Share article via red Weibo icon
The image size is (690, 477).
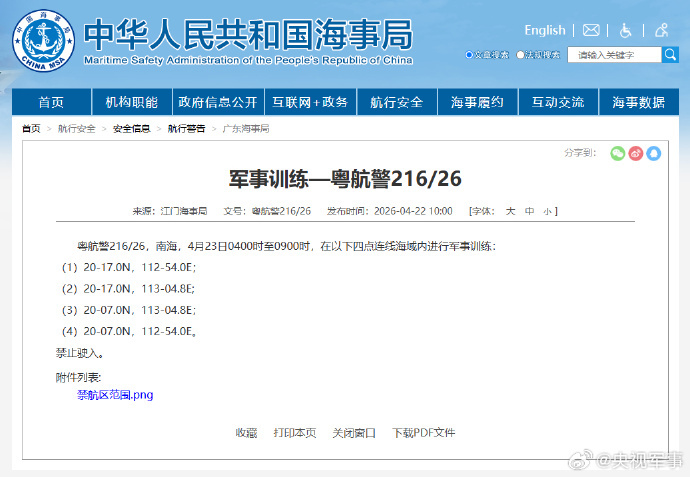(636, 153)
